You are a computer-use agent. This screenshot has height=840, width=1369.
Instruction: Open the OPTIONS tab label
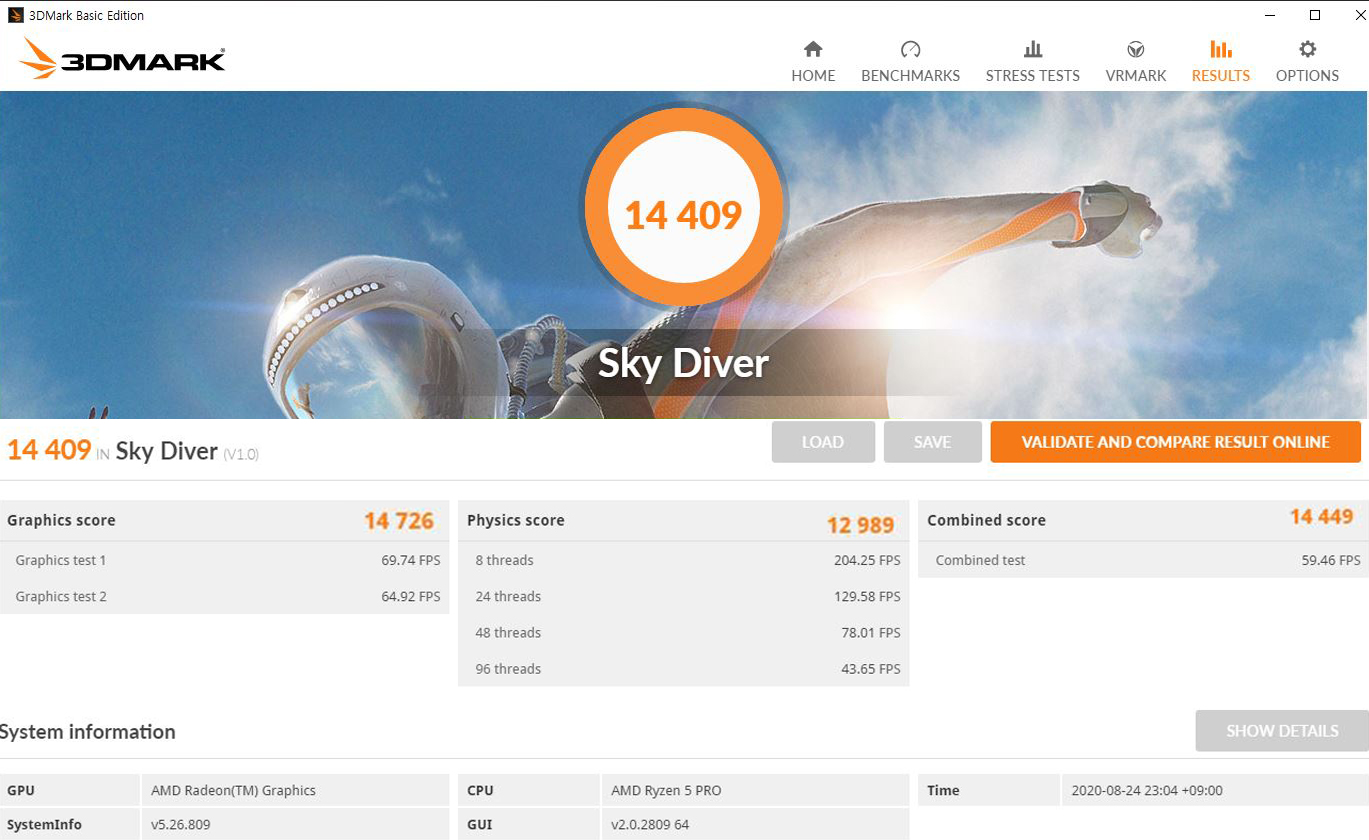[1307, 76]
